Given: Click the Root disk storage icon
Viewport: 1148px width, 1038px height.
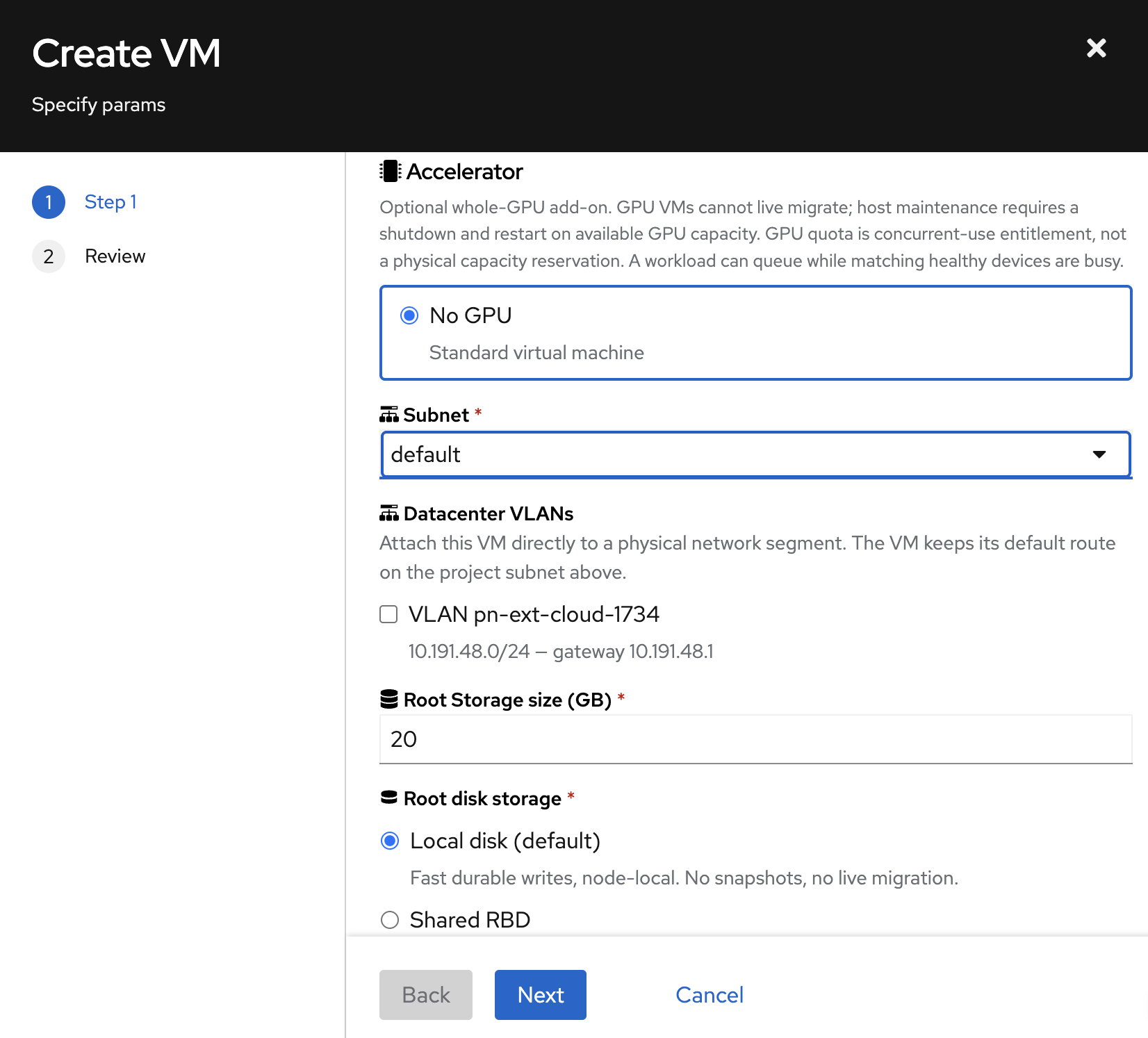Looking at the screenshot, I should 389,798.
